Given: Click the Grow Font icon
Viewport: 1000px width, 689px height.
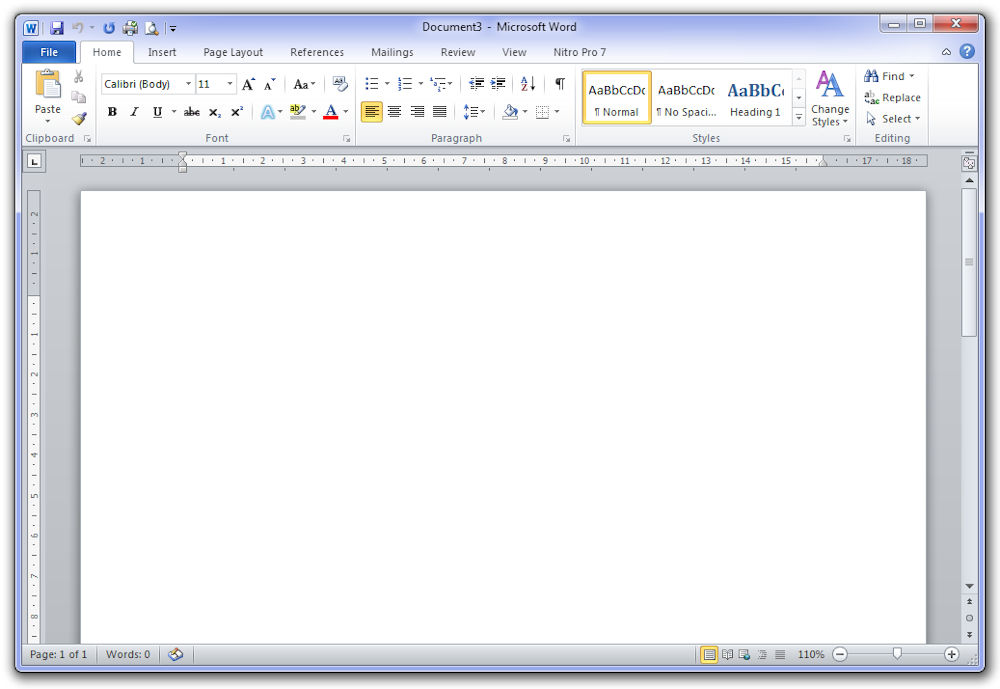Looking at the screenshot, I should click(248, 85).
